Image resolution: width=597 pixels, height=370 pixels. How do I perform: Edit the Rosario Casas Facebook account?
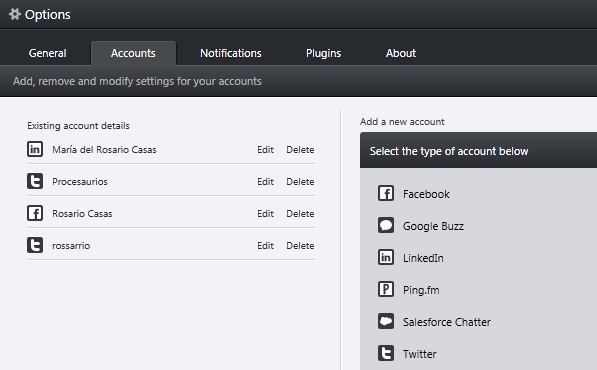(x=265, y=214)
